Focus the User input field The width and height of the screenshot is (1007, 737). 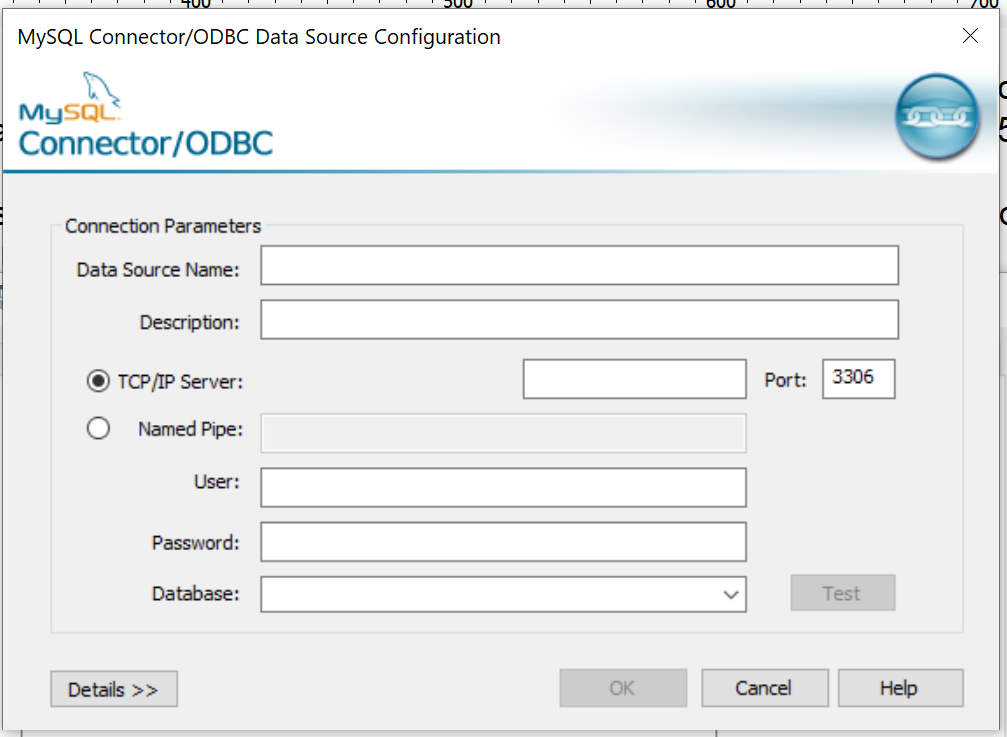(503, 488)
